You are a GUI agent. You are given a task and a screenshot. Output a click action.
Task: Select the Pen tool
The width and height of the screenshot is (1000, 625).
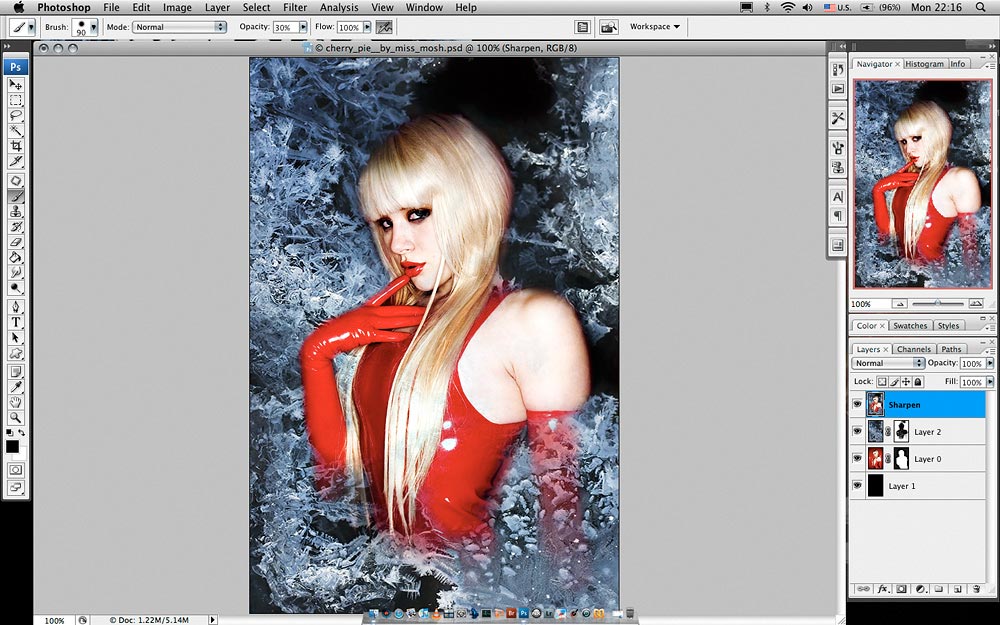click(15, 307)
